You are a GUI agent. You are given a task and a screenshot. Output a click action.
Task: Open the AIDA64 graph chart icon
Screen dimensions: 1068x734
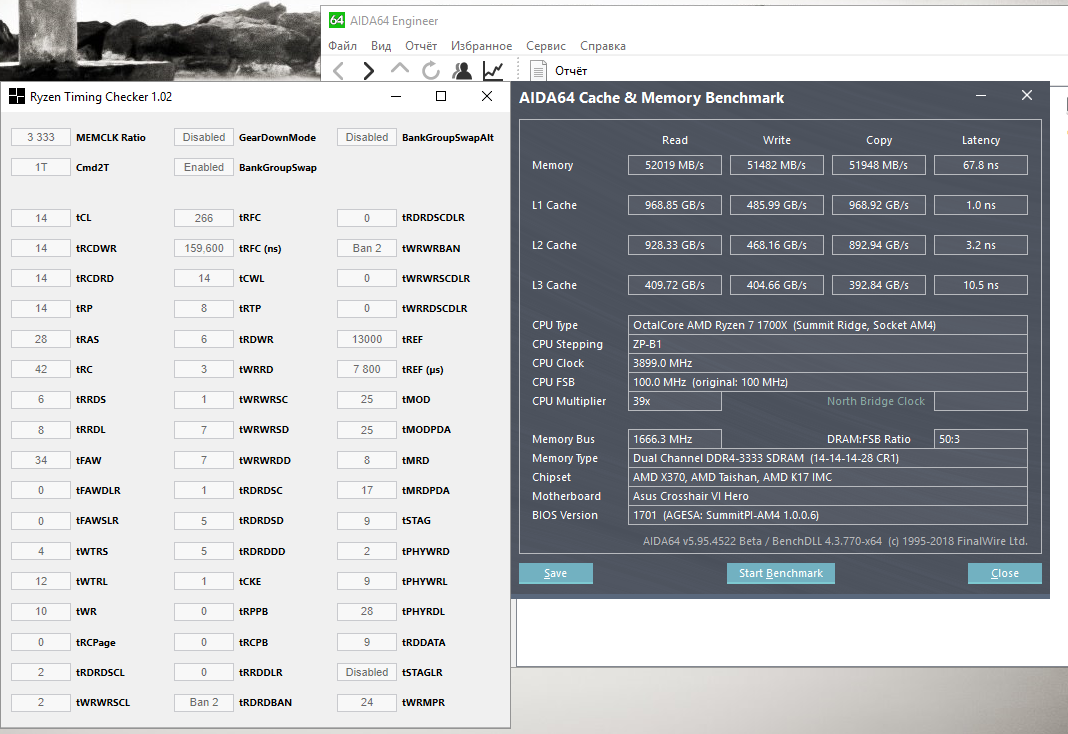[x=492, y=70]
